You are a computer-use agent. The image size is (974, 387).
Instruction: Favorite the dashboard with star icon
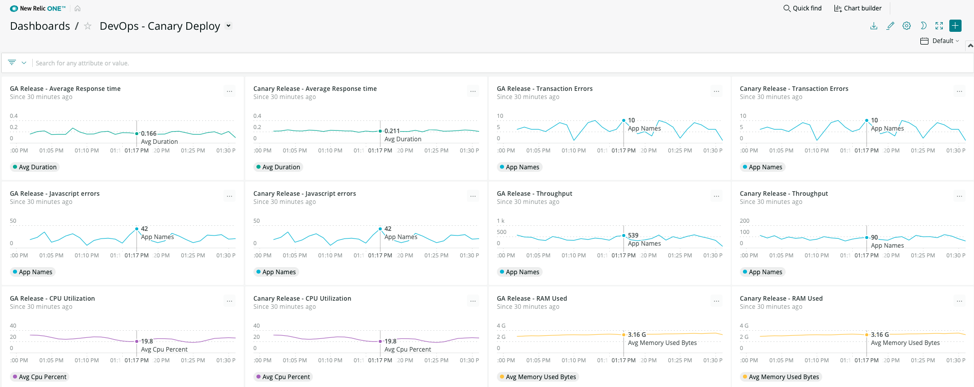coord(88,26)
